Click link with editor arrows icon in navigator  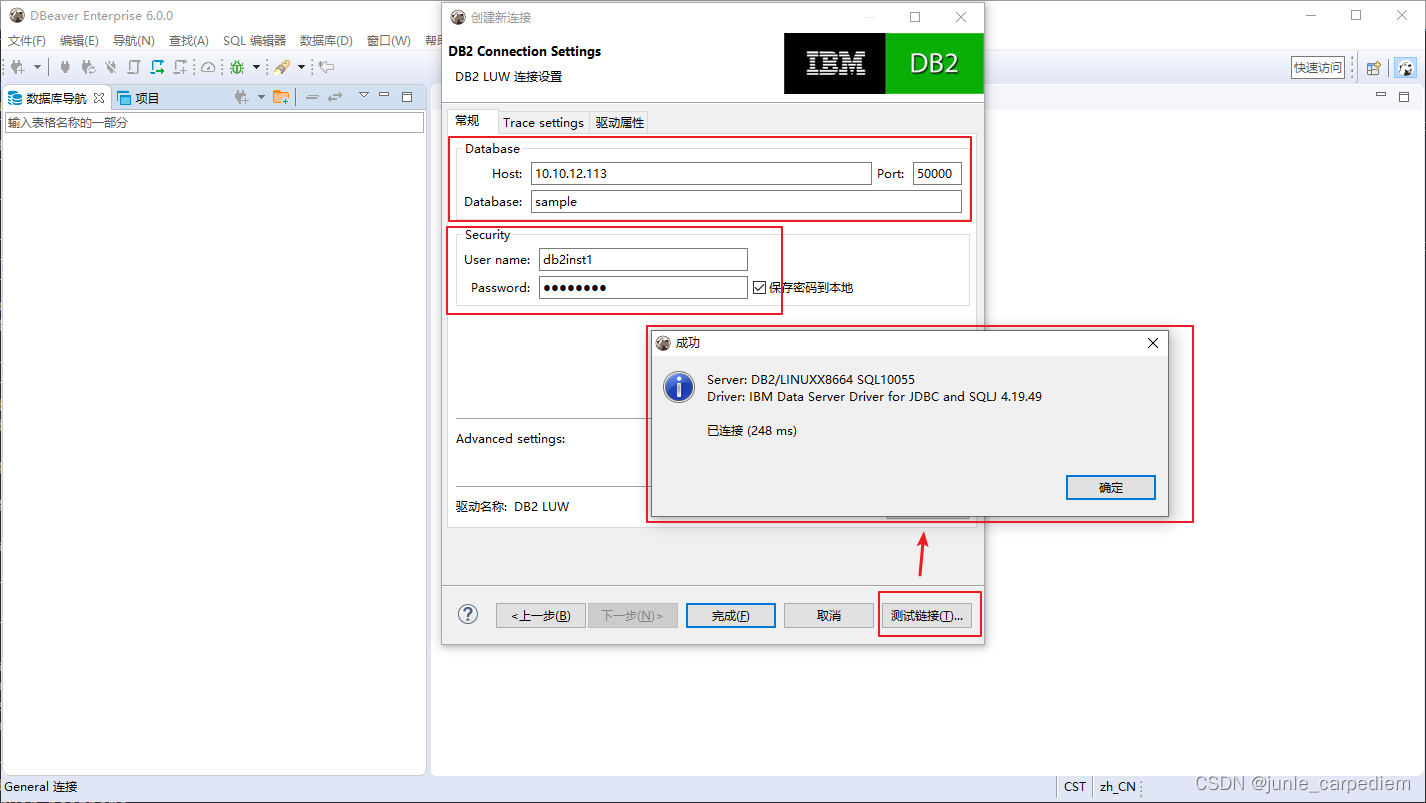(335, 97)
